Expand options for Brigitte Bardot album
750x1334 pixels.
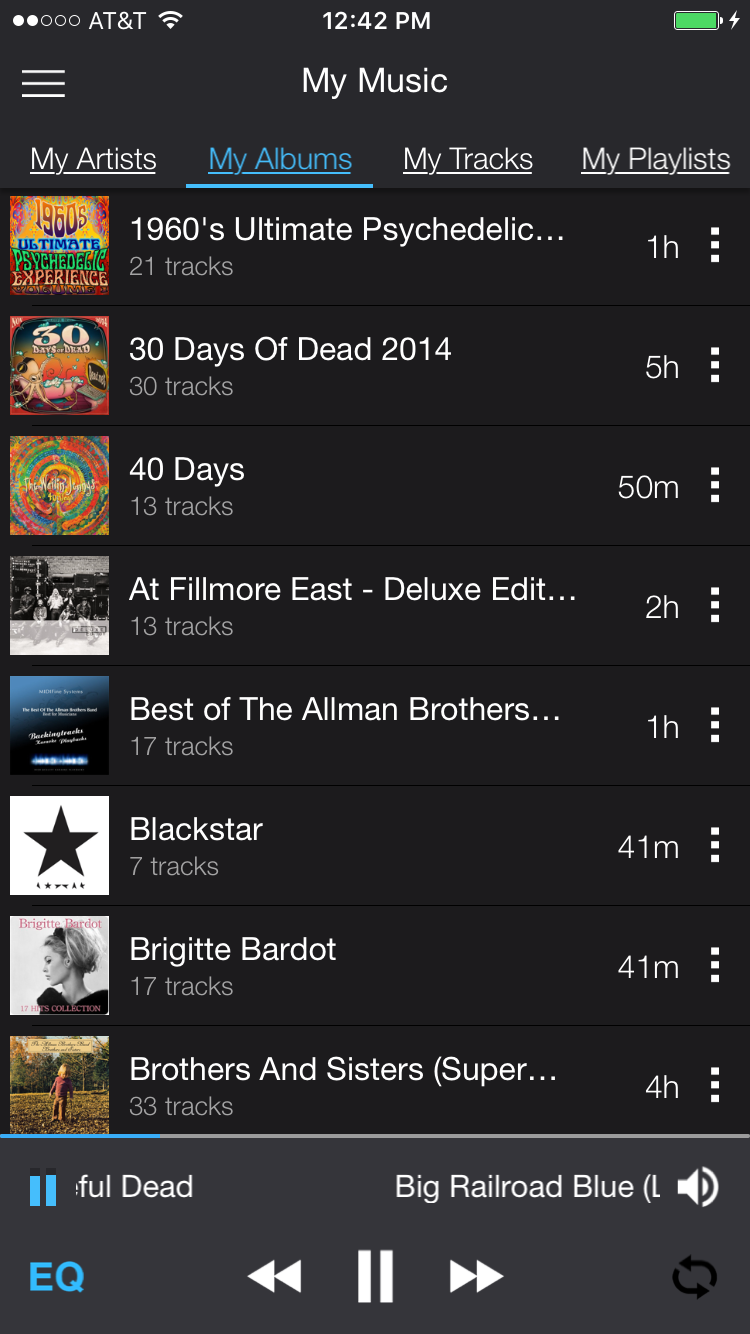click(714, 966)
